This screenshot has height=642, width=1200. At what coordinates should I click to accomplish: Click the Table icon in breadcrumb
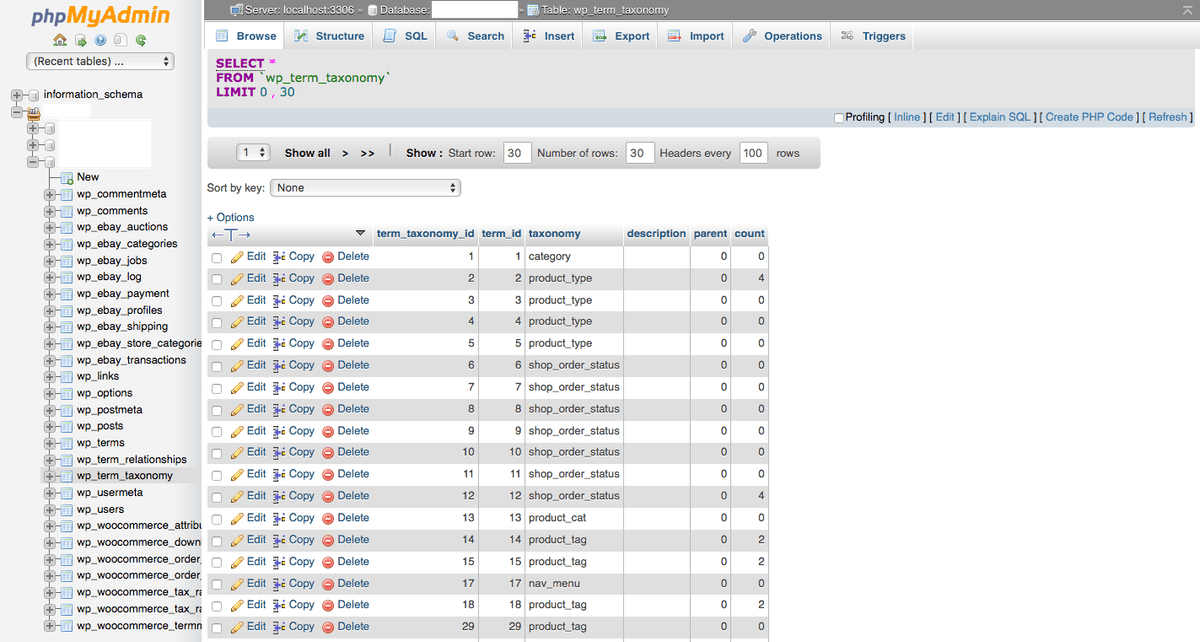[x=533, y=10]
